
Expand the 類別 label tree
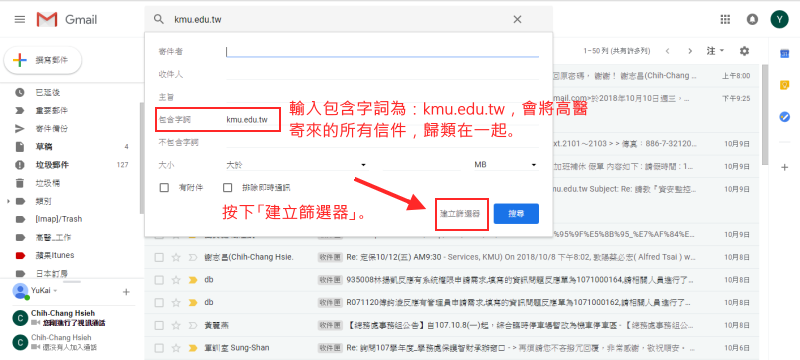click(x=8, y=201)
